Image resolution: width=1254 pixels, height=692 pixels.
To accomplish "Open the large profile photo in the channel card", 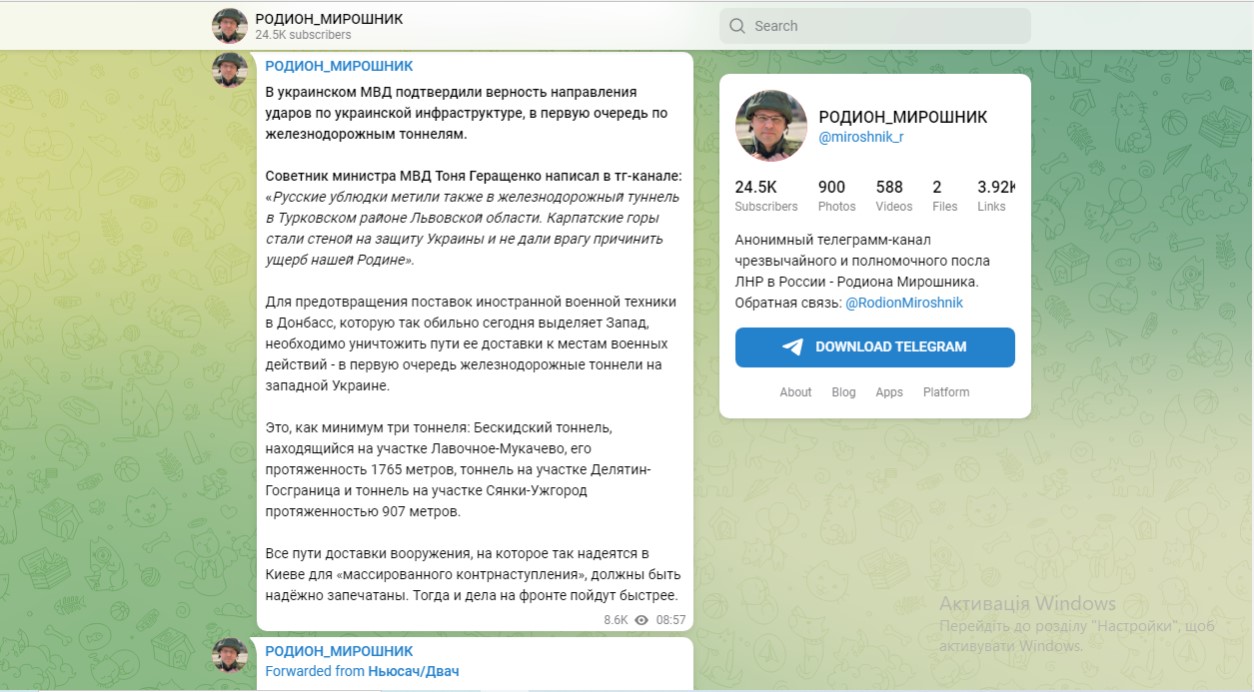I will coord(771,126).
